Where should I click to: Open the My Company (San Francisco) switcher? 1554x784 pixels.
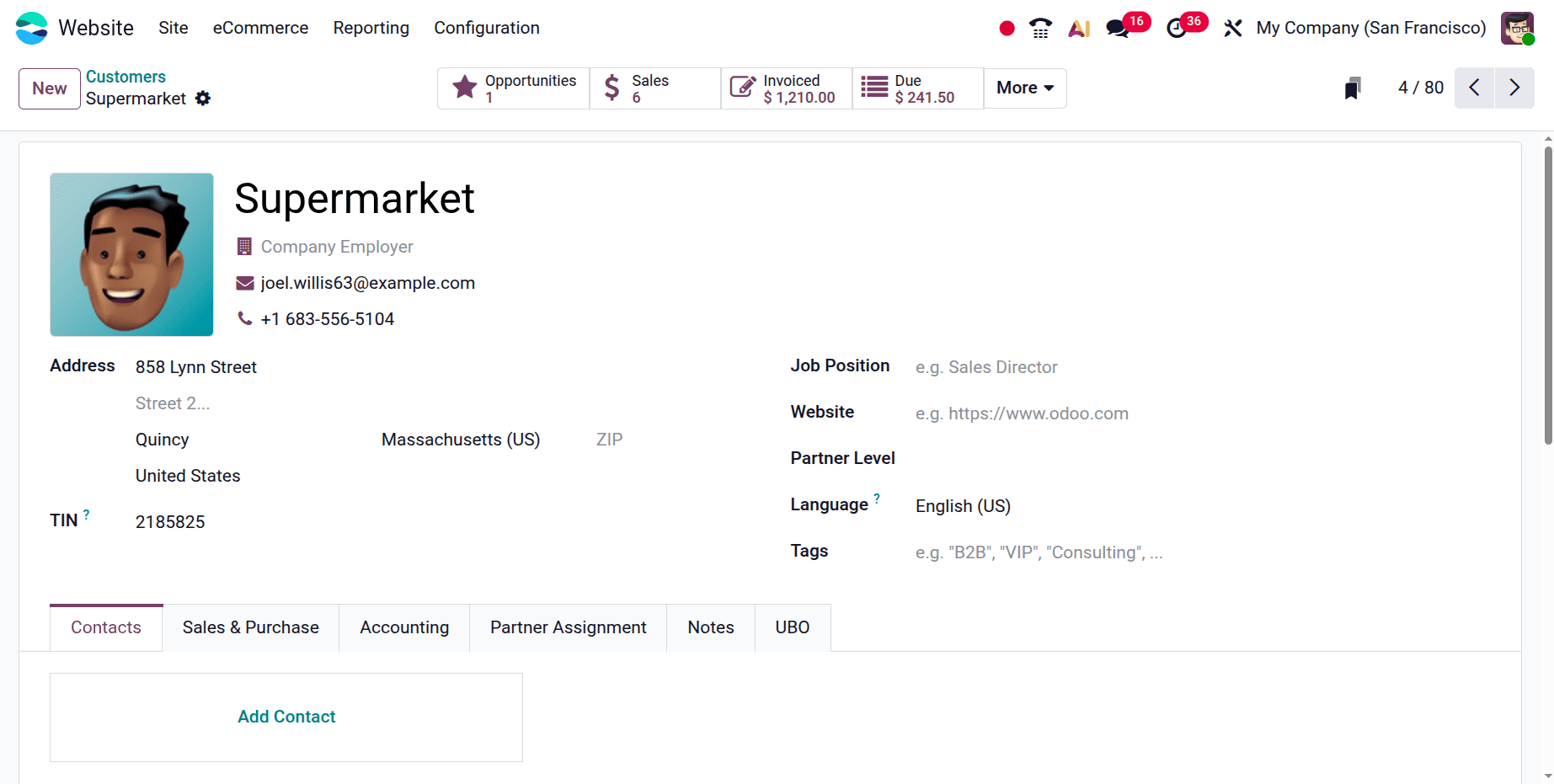click(x=1371, y=28)
